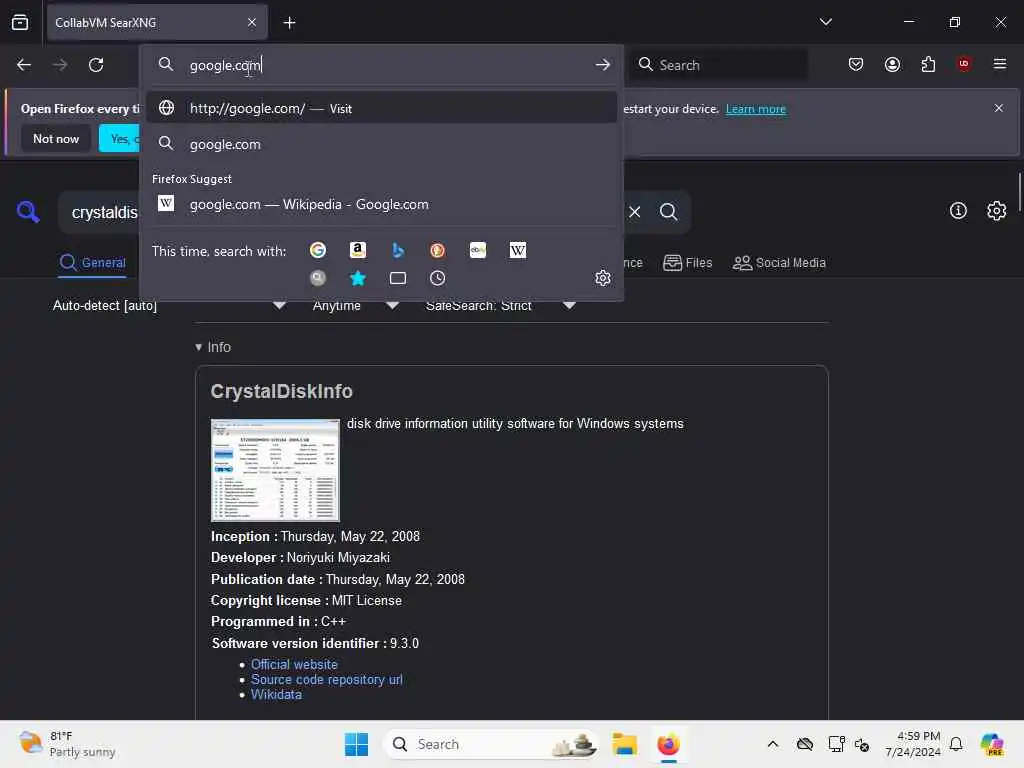Click the page vertical scrollbar
Viewport: 1024px width, 768px height.
(1019, 191)
